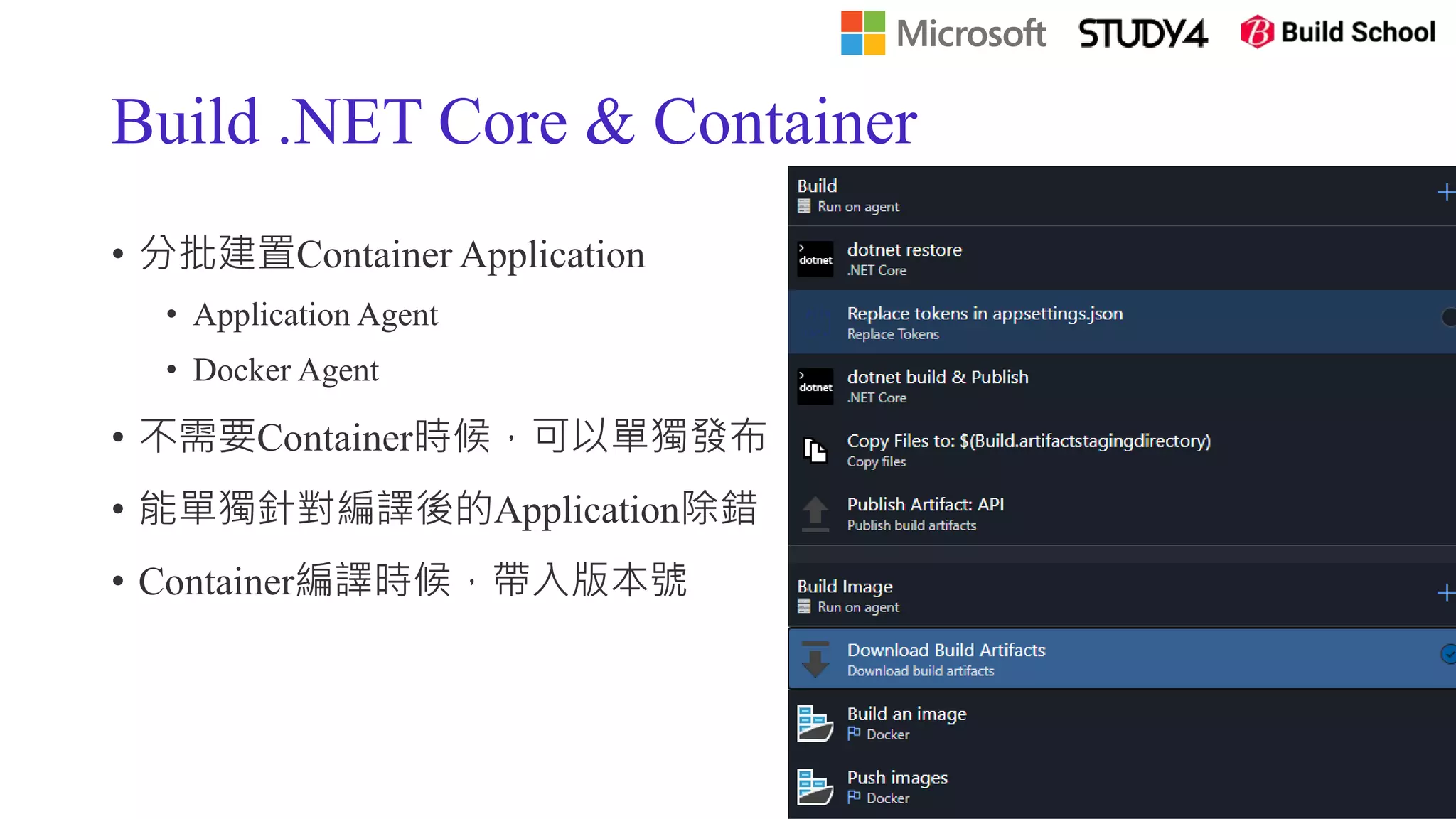Toggle the Download Build Artifacts check mark

(x=1448, y=654)
